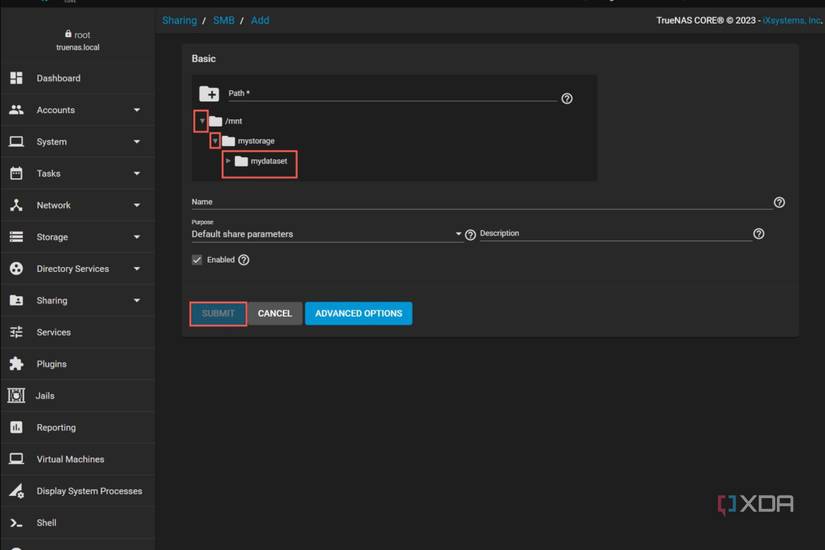Expand the System menu arrow
The image size is (825, 550).
(x=137, y=142)
